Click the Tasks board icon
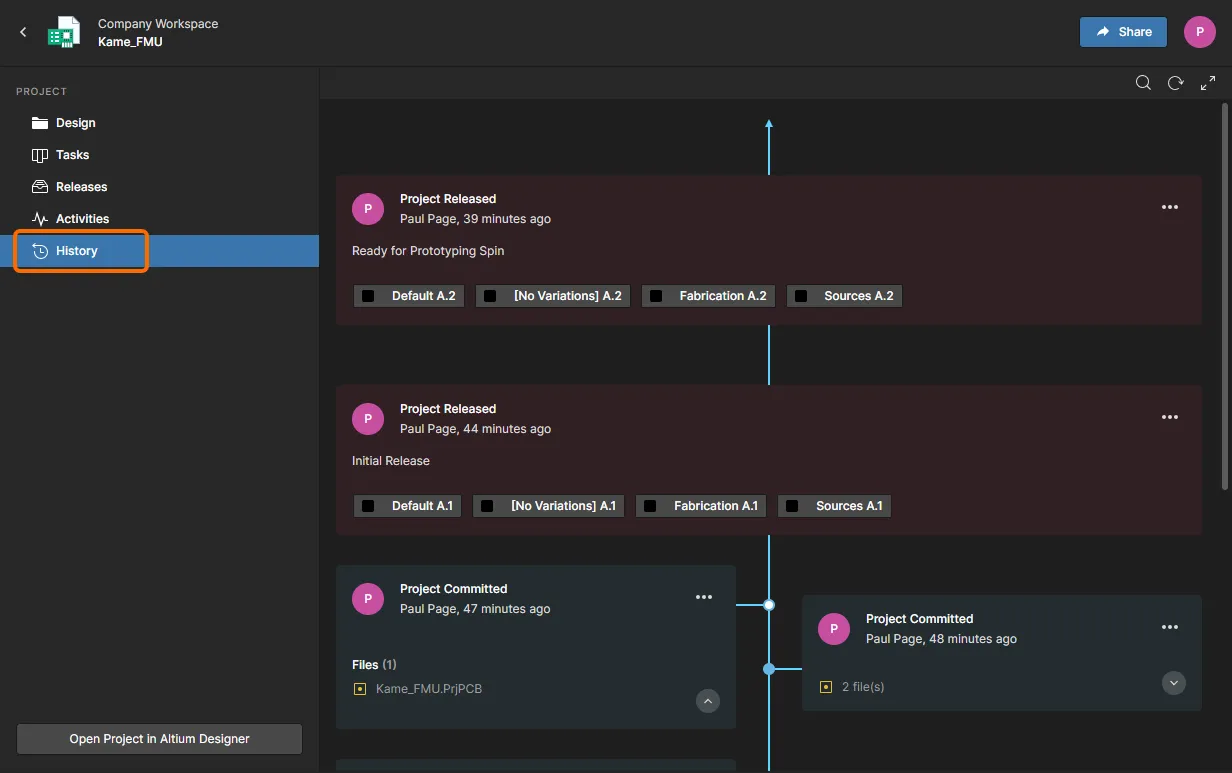Screen dimensions: 1232x773 (x=40, y=155)
